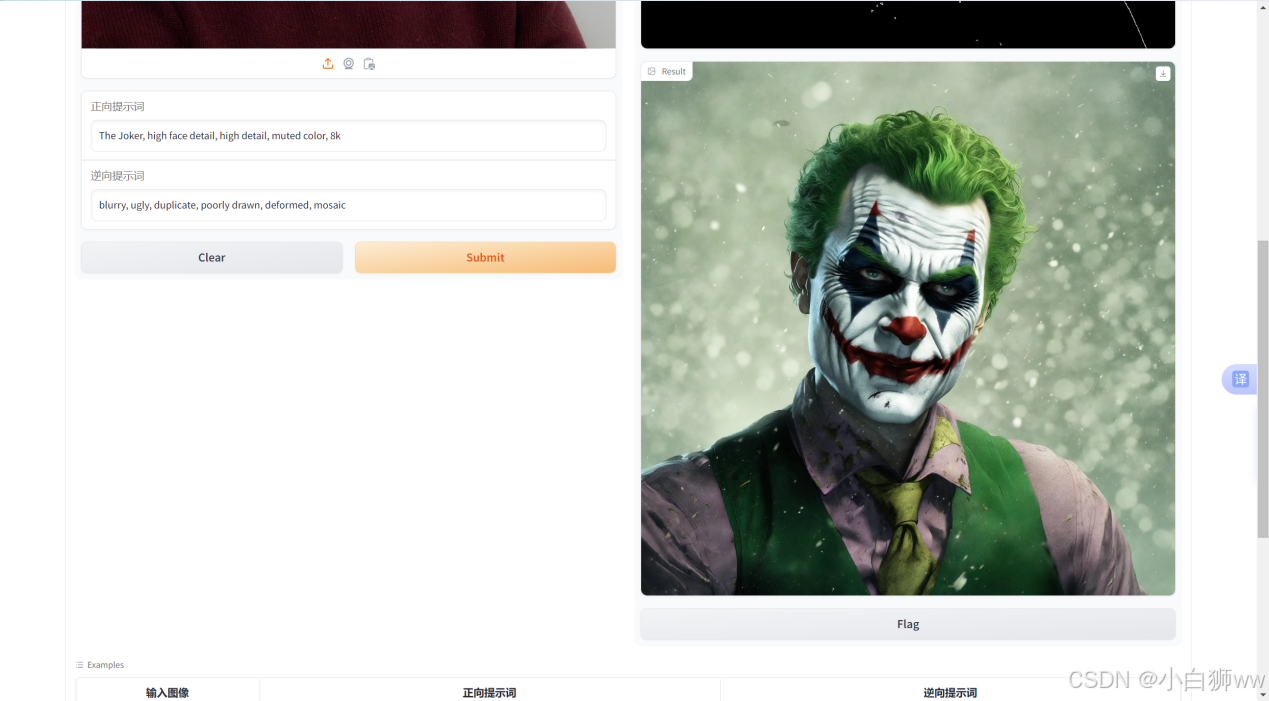This screenshot has width=1269, height=701.
Task: Click the Submit button
Action: click(x=485, y=257)
